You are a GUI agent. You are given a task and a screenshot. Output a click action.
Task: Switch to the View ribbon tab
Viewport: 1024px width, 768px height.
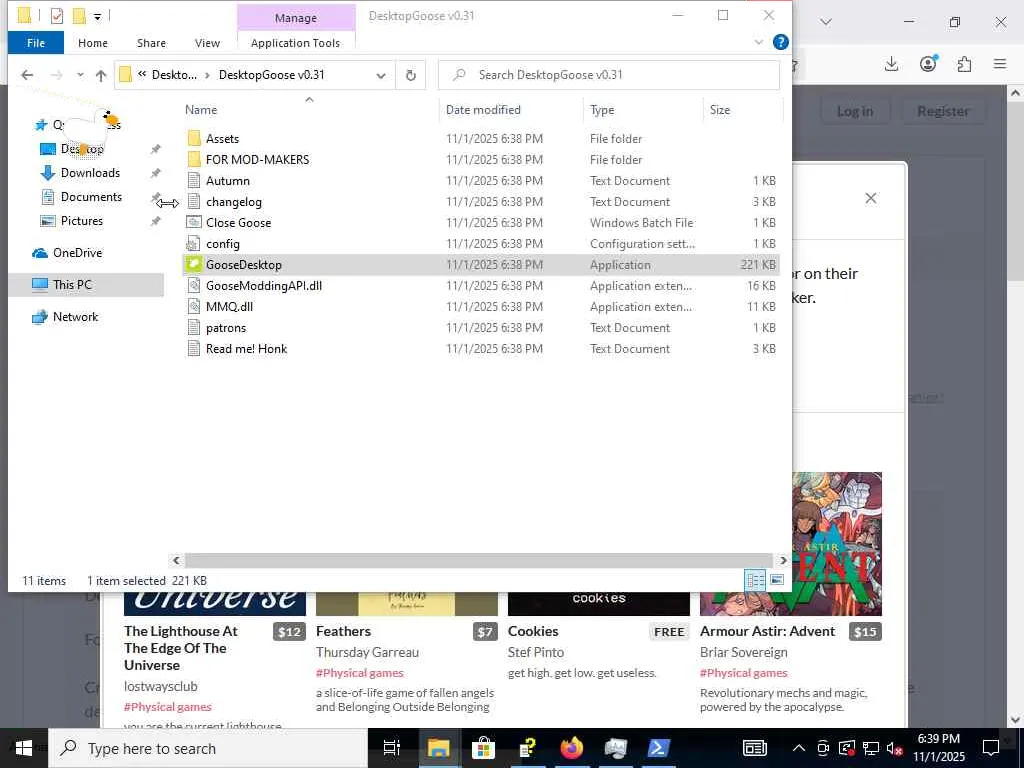point(207,43)
